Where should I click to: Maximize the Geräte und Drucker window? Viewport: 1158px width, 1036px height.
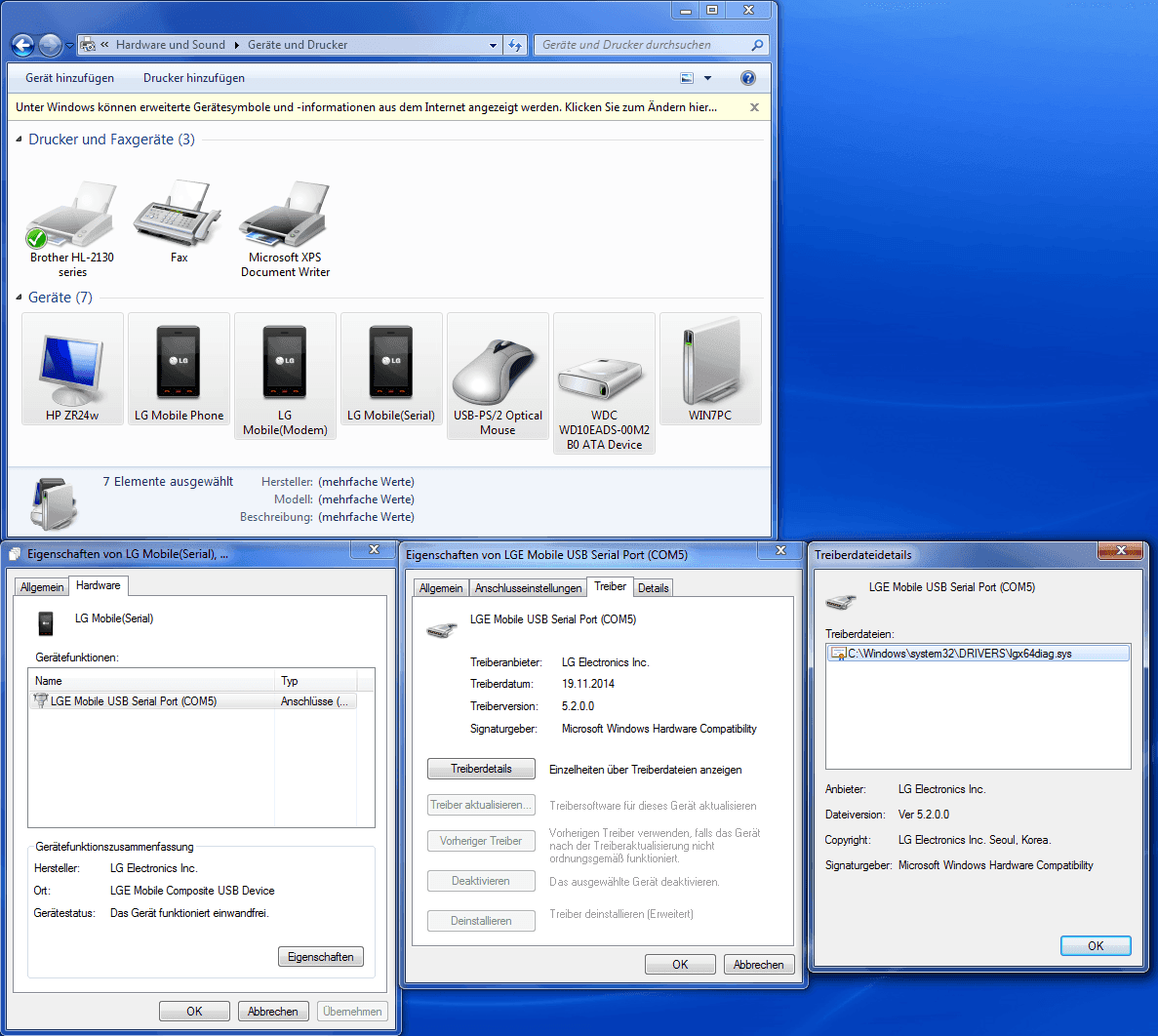pos(712,10)
